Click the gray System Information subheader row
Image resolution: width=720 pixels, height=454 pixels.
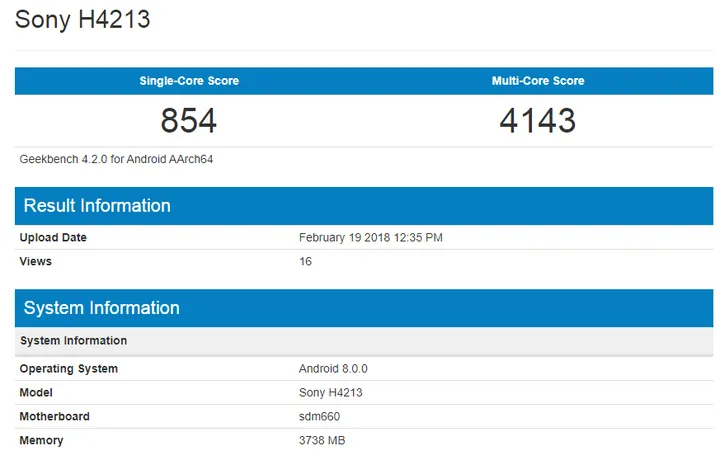(x=364, y=341)
